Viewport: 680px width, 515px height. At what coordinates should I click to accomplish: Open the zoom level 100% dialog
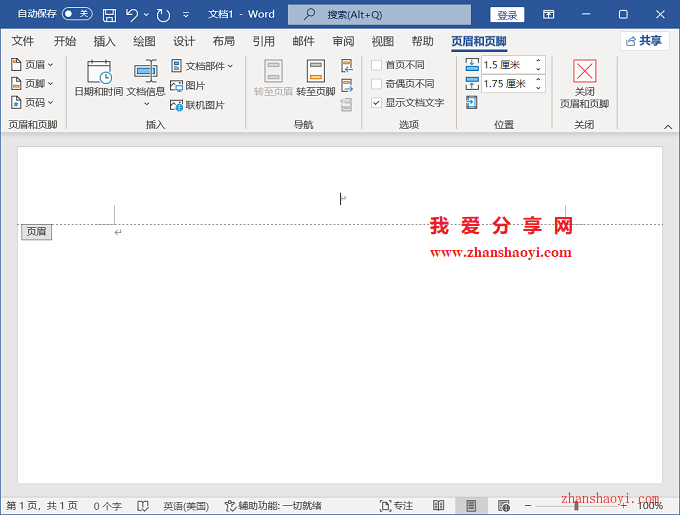click(650, 505)
